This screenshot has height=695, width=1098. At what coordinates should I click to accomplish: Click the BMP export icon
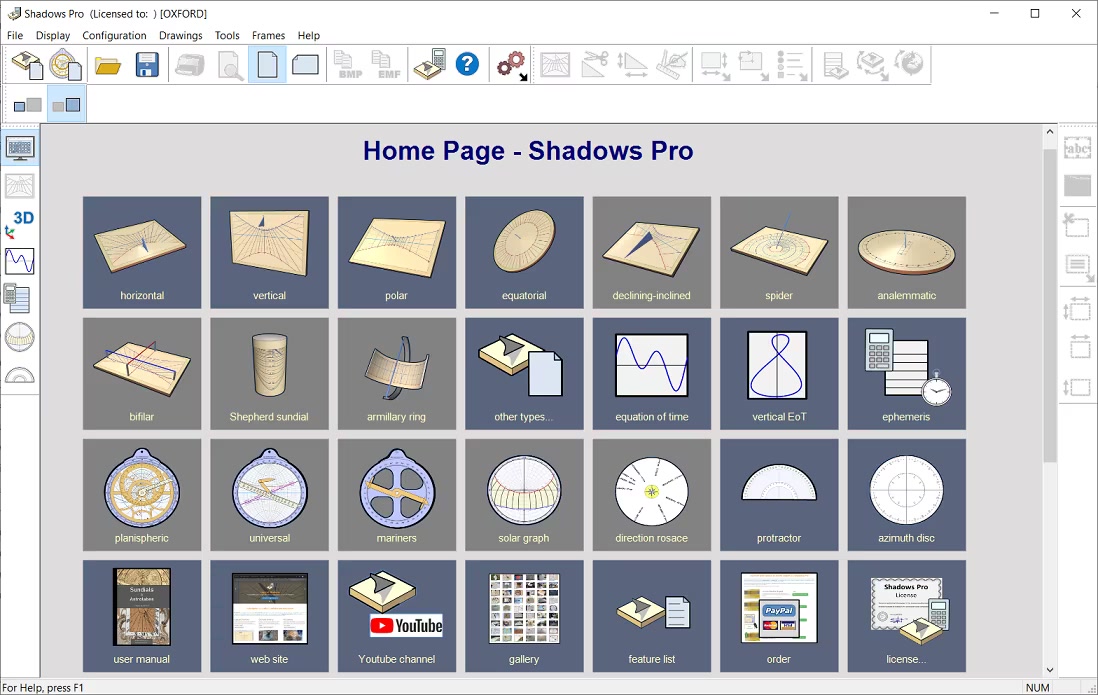tap(347, 64)
